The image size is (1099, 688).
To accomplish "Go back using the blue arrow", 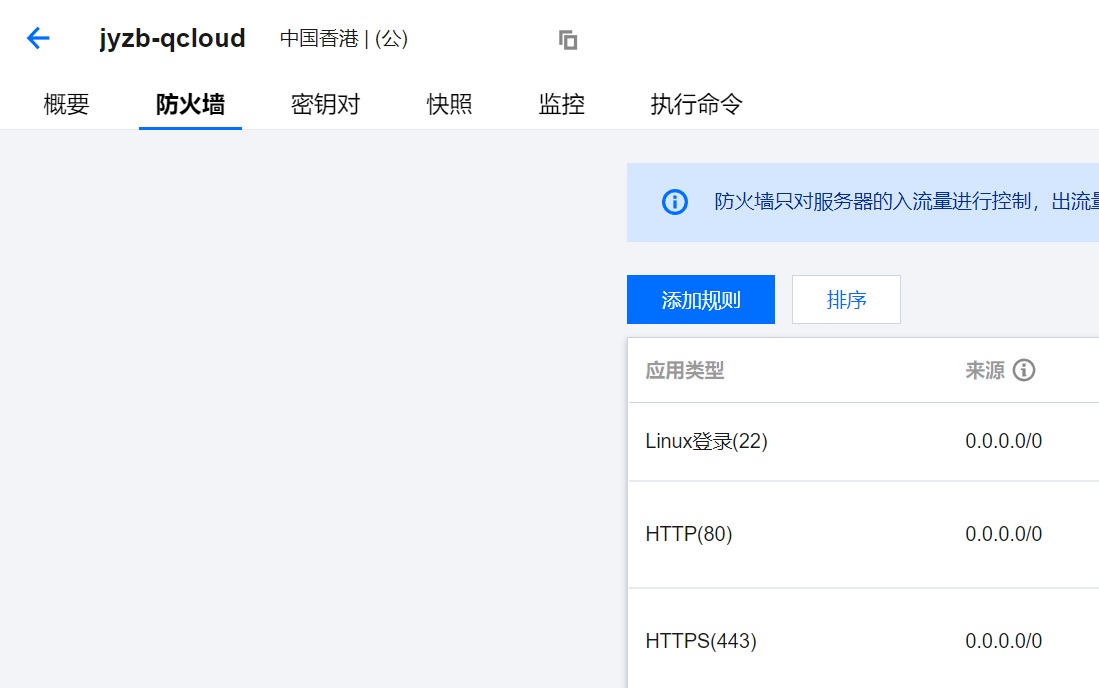I will [38, 39].
